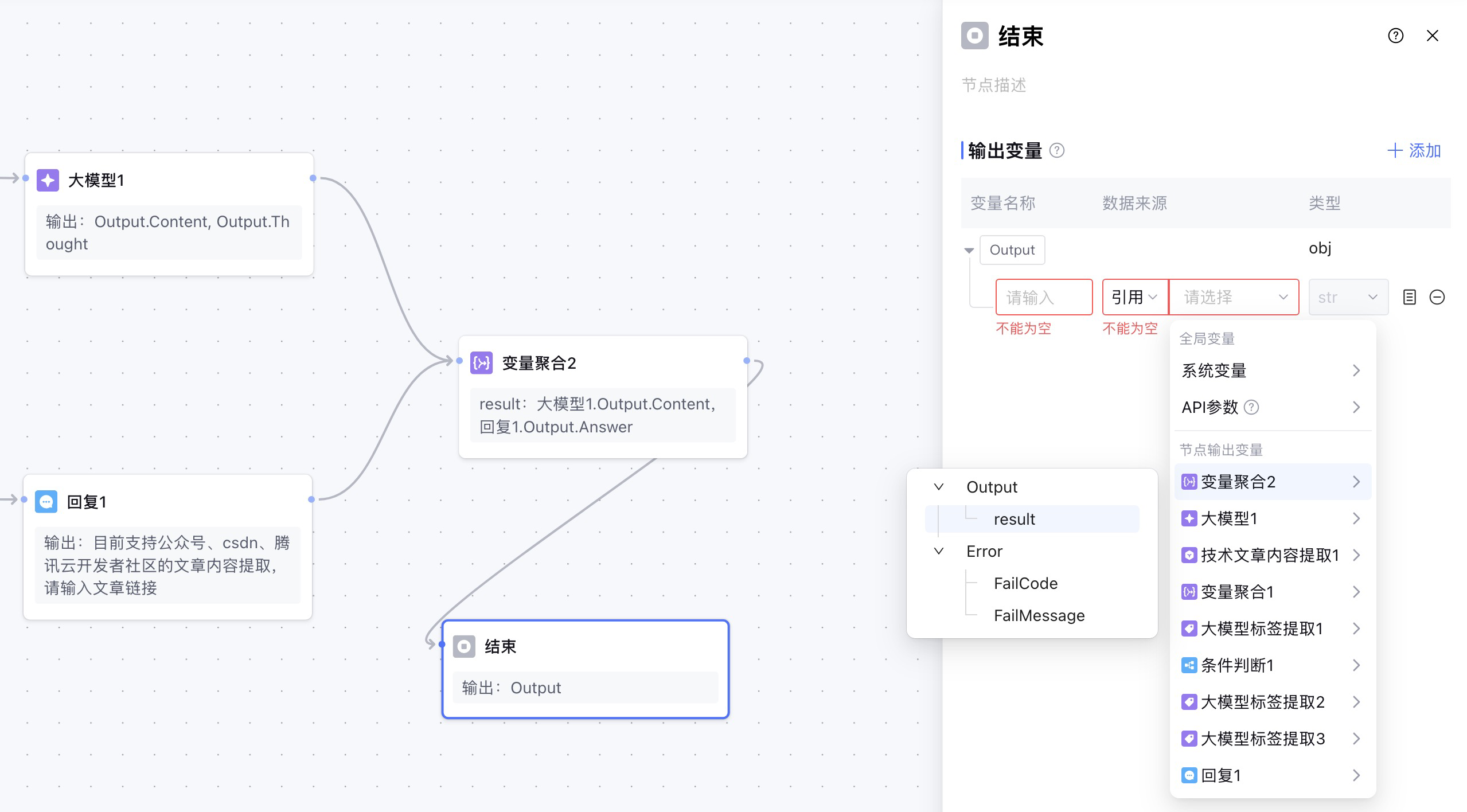Viewport: 1467px width, 812px height.
Task: Click the 结束 node's stop icon on the canvas
Action: [464, 646]
